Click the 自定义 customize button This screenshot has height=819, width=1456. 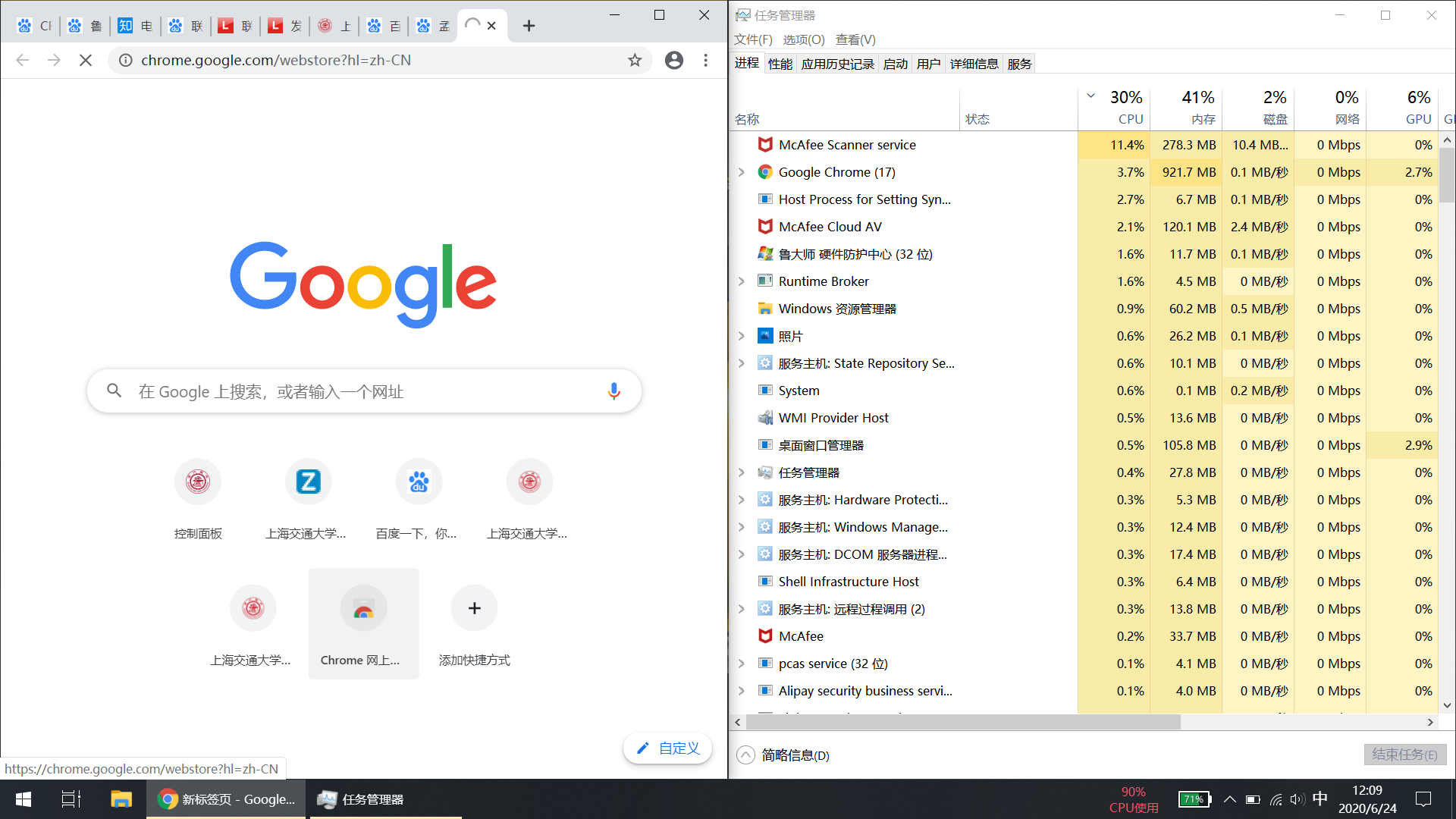[667, 748]
